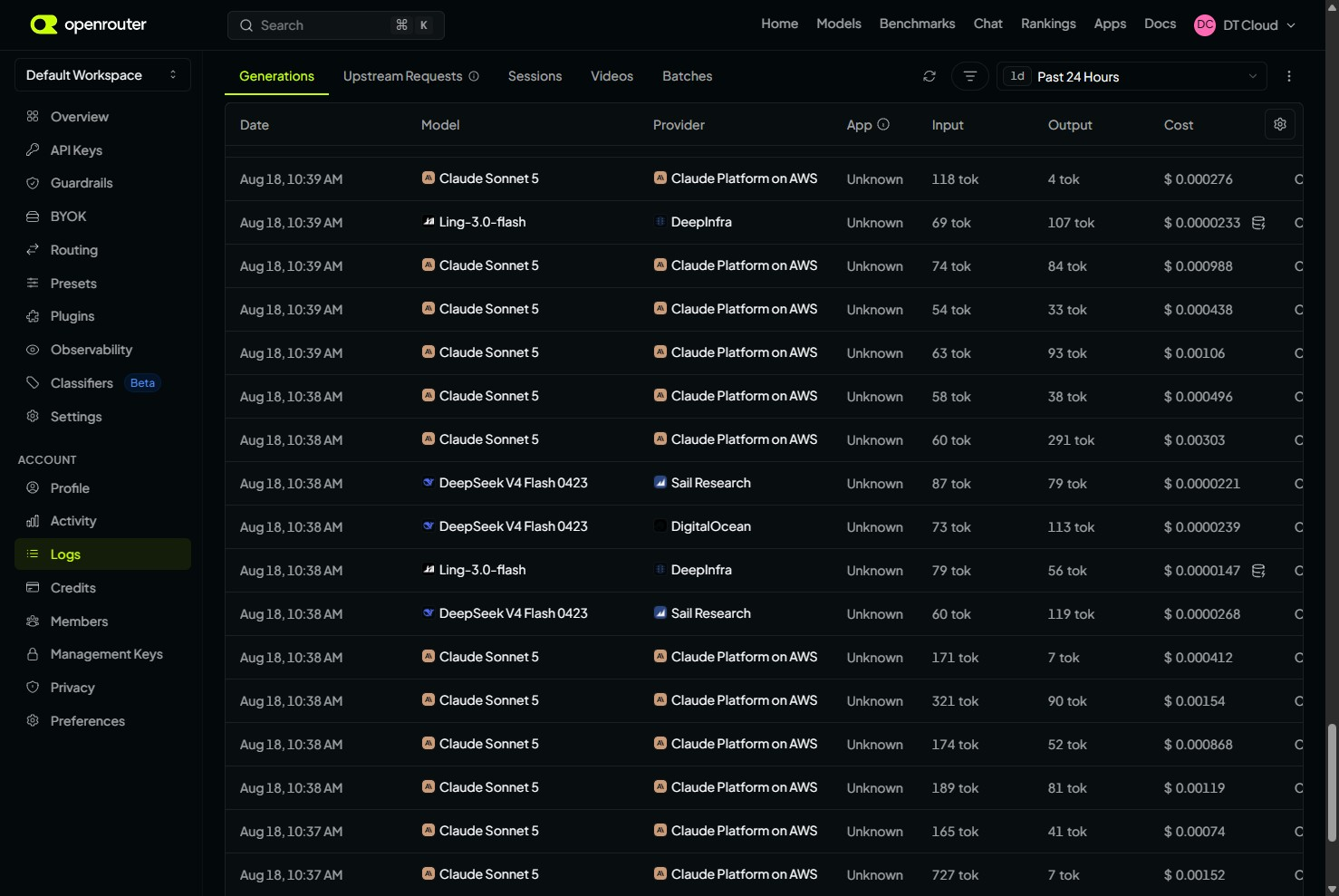Open Activity in the Account section
This screenshot has width=1339, height=896.
coord(102,521)
